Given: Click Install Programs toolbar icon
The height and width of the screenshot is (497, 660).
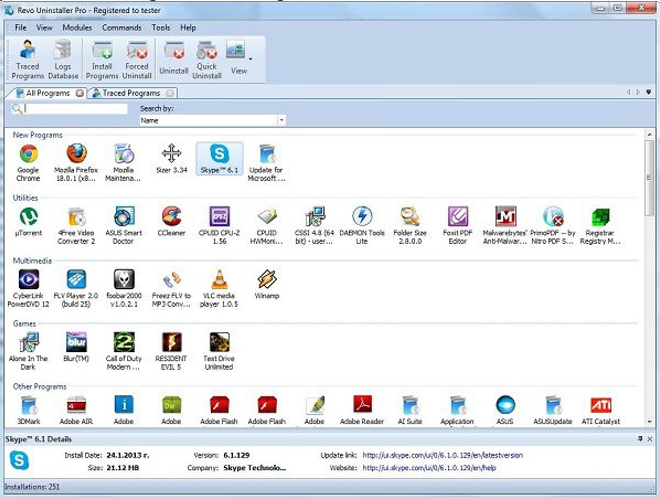Looking at the screenshot, I should [x=102, y=59].
